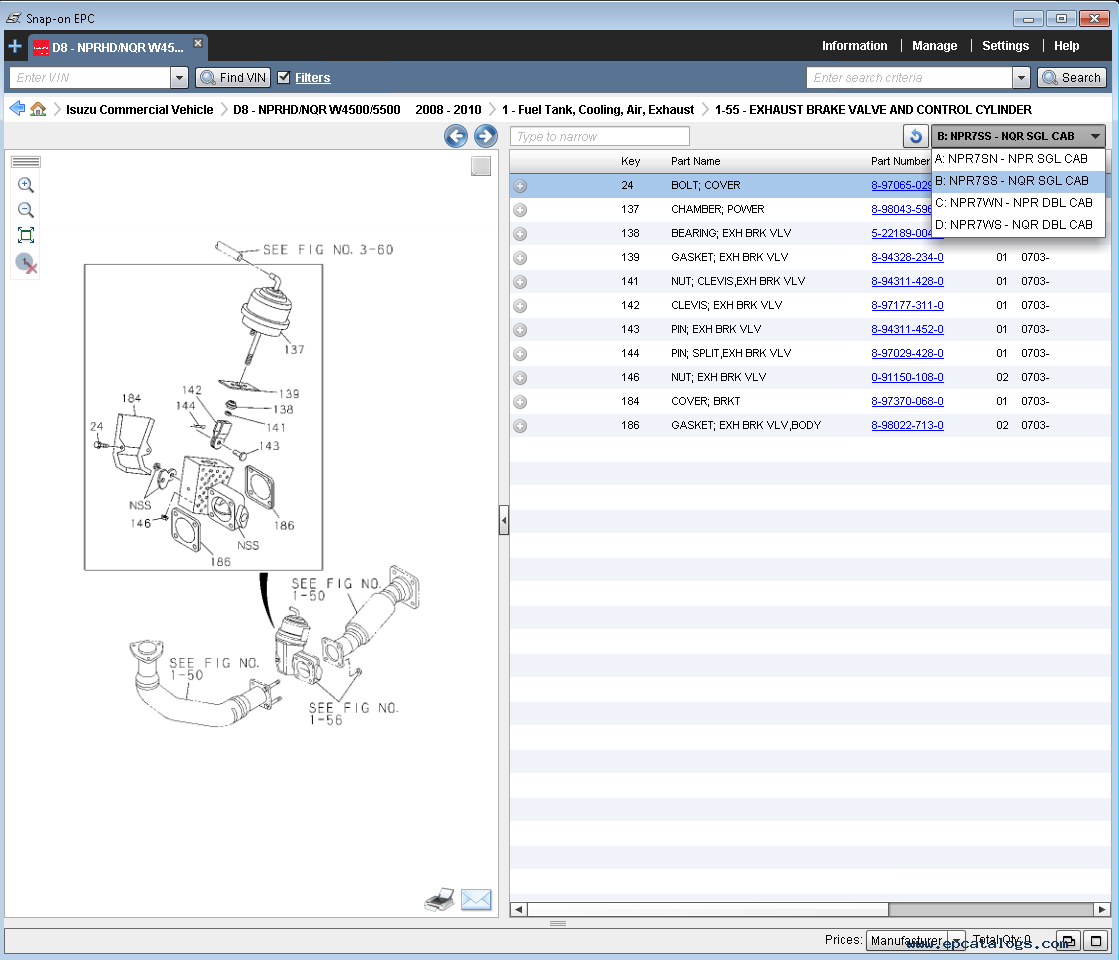Click the scrollbar left arrow
The height and width of the screenshot is (960, 1119).
[x=519, y=909]
